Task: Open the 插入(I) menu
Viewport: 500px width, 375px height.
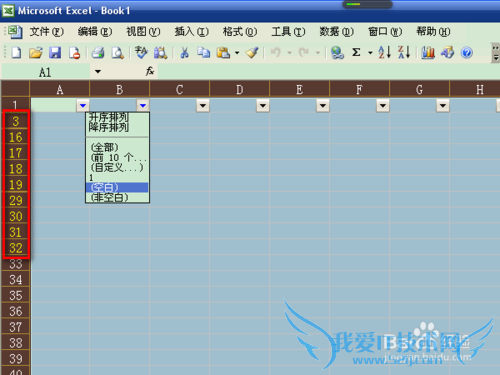Action: (192, 32)
